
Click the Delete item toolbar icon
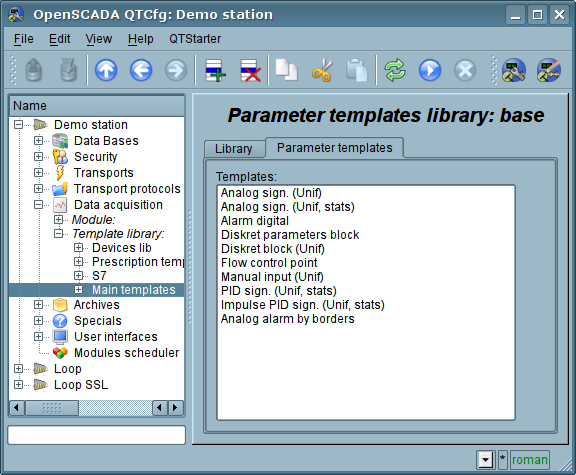251,70
